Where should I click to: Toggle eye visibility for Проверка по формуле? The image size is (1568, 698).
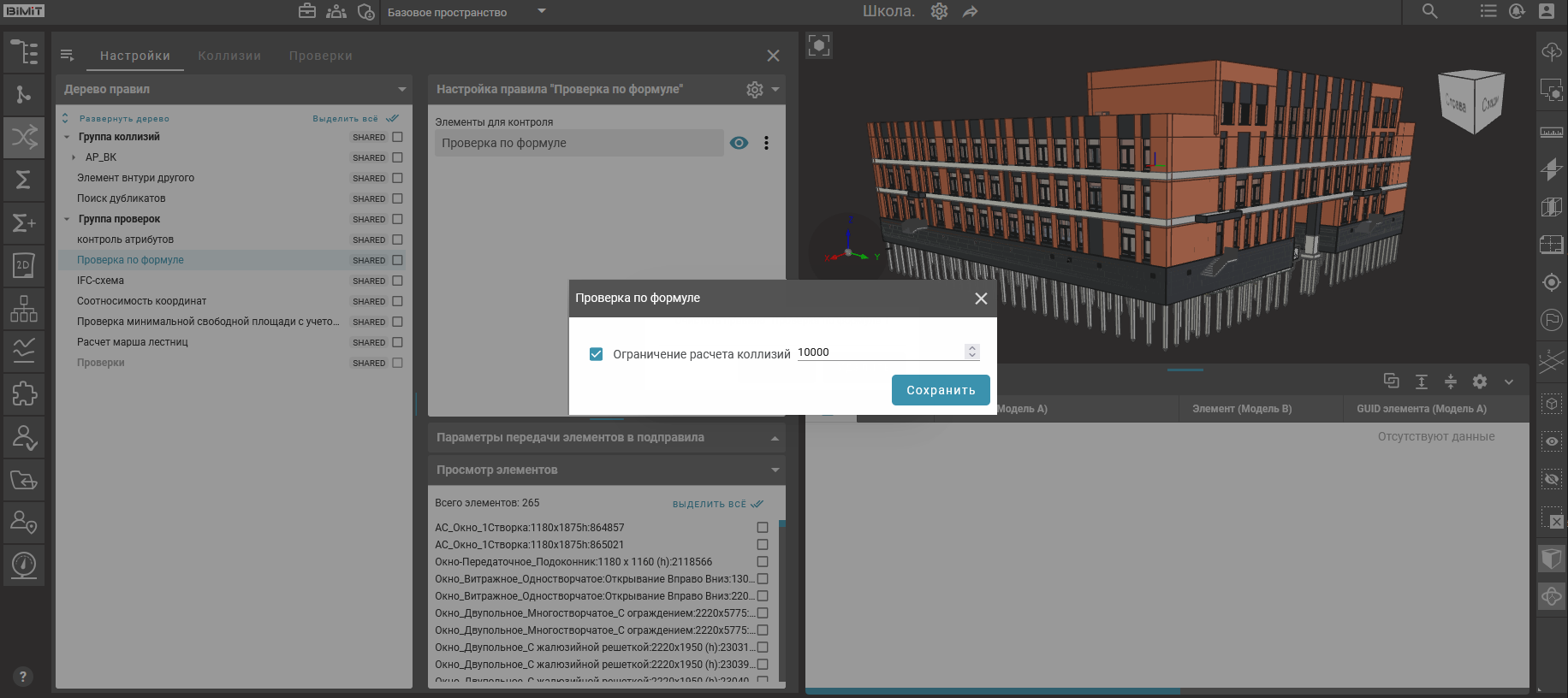click(739, 143)
